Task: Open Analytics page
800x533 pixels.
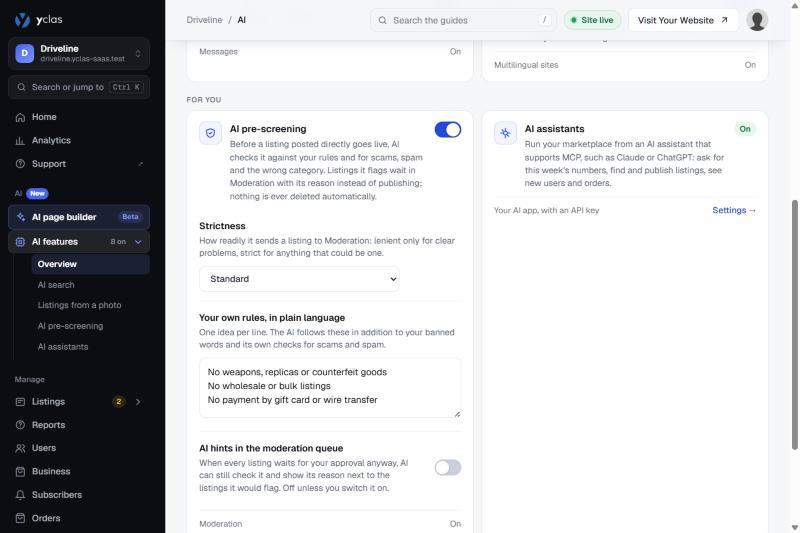Action: (x=79, y=140)
